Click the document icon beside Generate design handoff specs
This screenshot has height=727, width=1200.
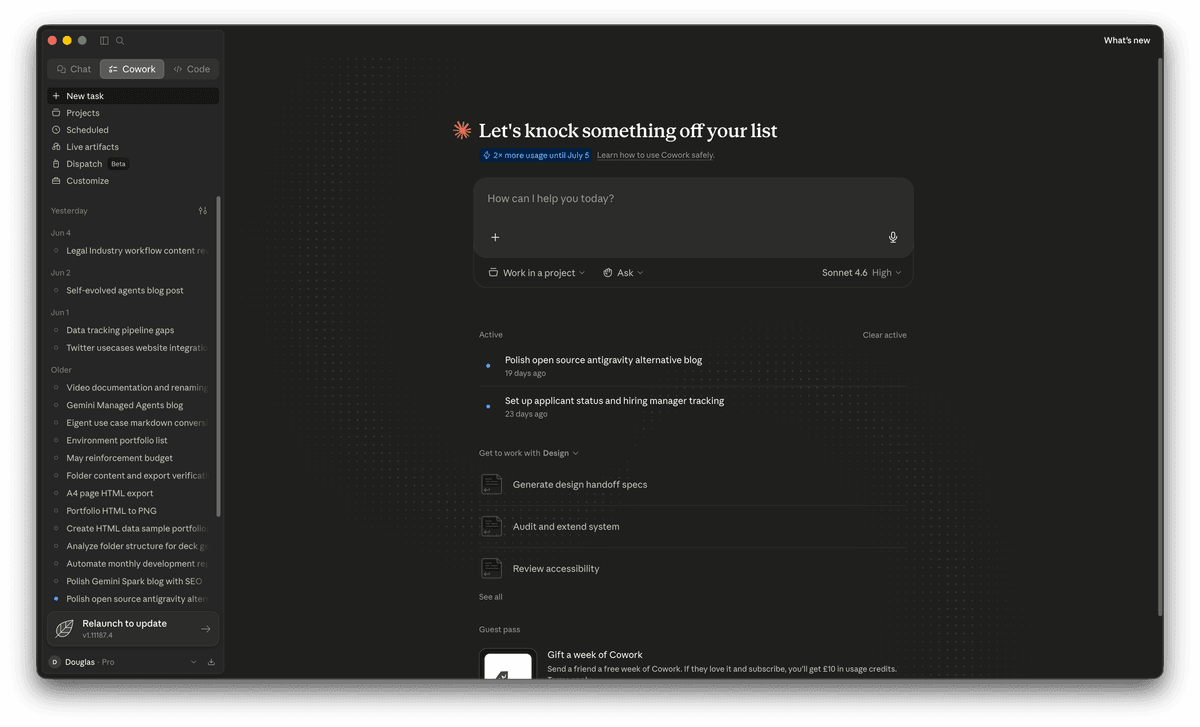[x=491, y=484]
